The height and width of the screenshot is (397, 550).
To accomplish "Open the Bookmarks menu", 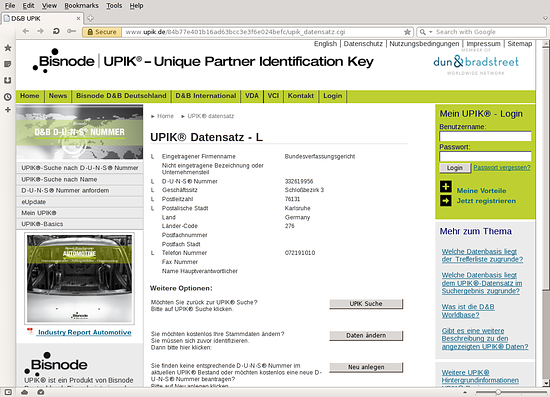I will coord(81,6).
